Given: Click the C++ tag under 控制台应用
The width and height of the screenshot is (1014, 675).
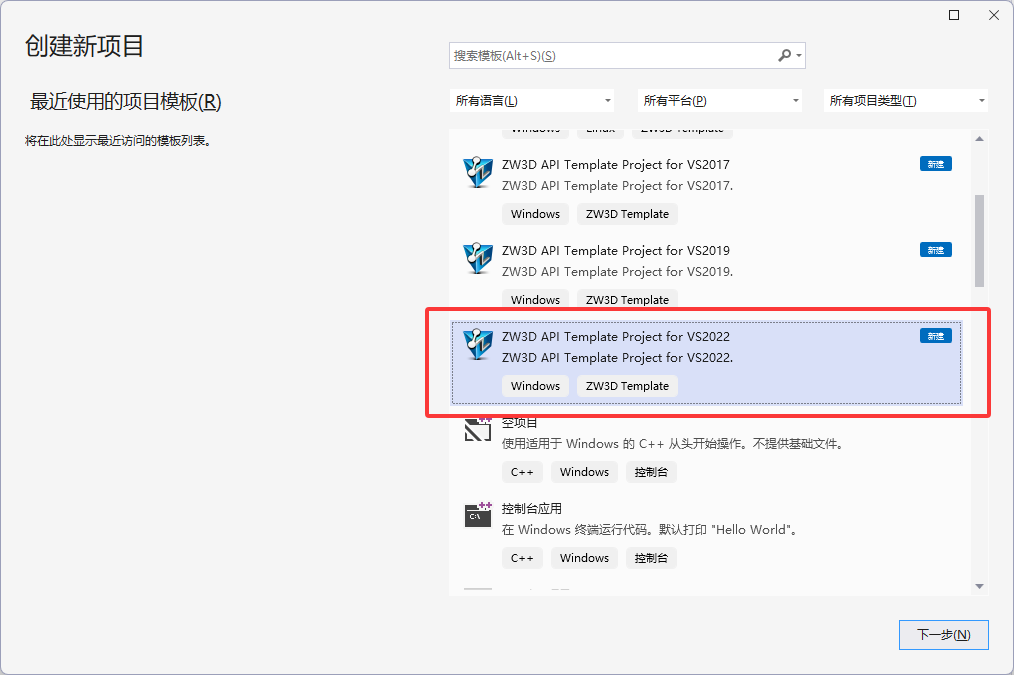Looking at the screenshot, I should click(x=522, y=558).
